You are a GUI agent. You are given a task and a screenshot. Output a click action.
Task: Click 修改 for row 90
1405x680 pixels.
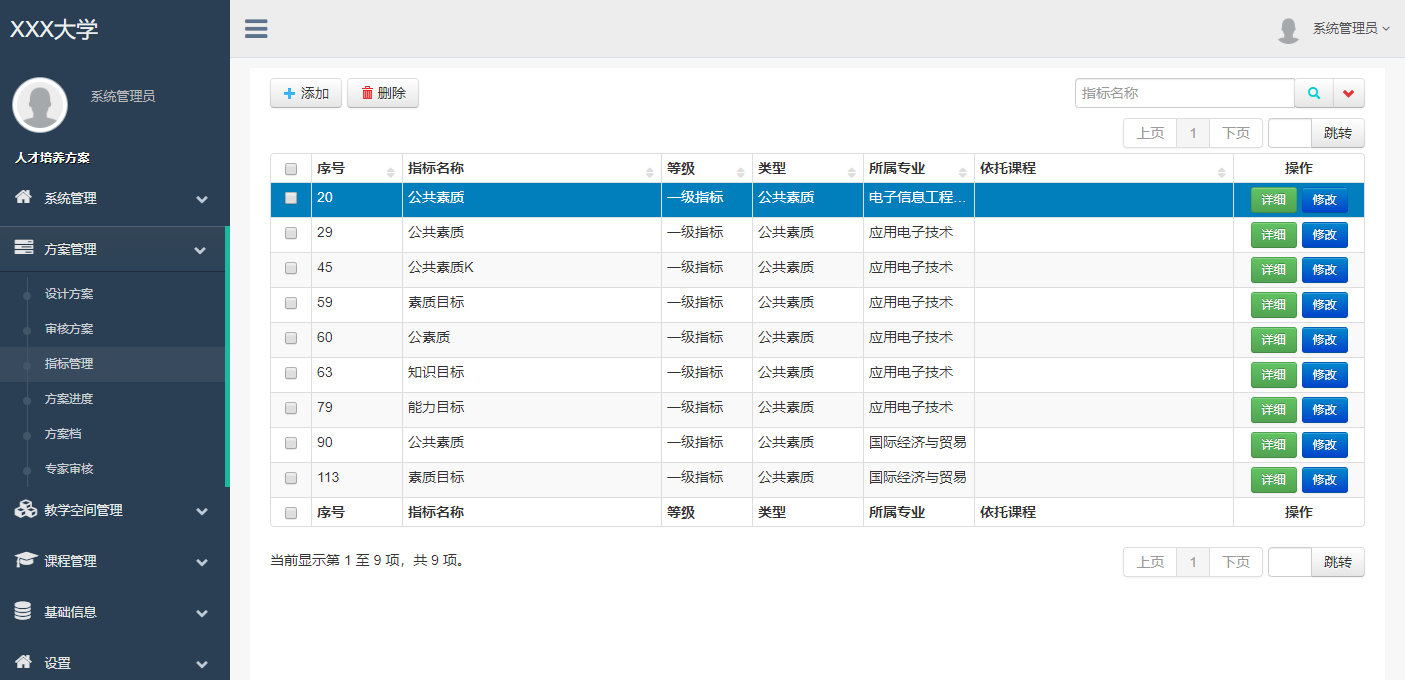[x=1324, y=445]
